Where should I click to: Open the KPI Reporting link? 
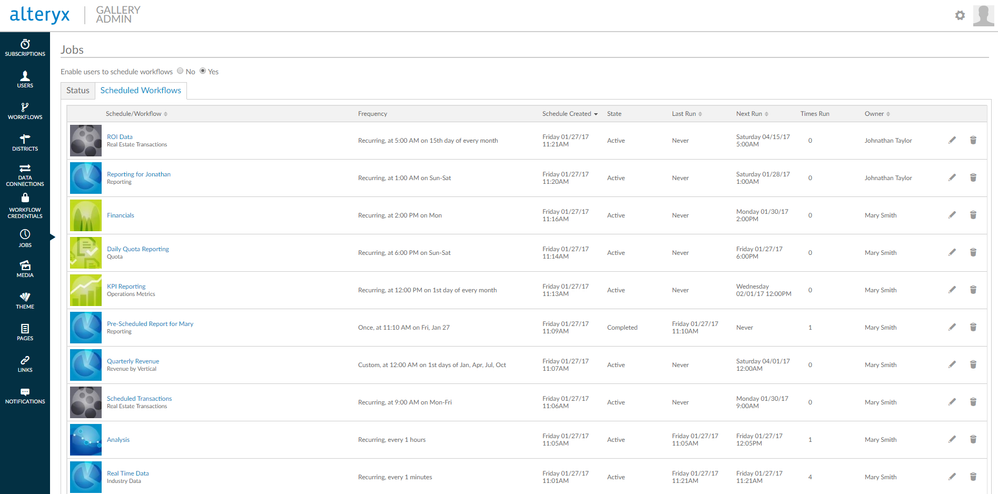[126, 286]
